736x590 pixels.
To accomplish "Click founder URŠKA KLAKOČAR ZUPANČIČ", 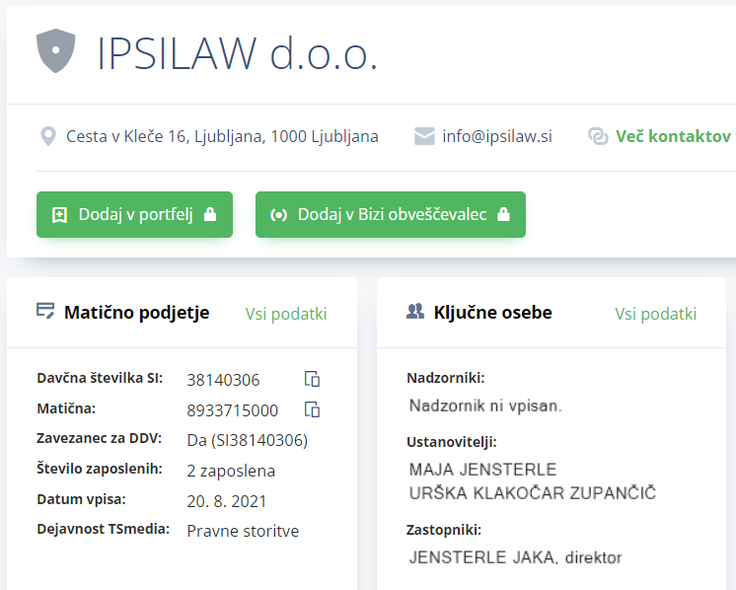I will 532,493.
